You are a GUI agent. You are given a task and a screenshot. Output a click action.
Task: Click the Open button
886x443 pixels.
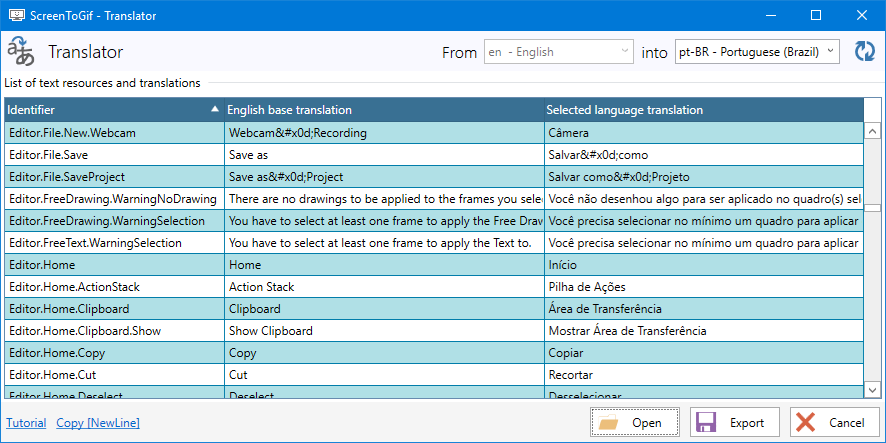(635, 423)
